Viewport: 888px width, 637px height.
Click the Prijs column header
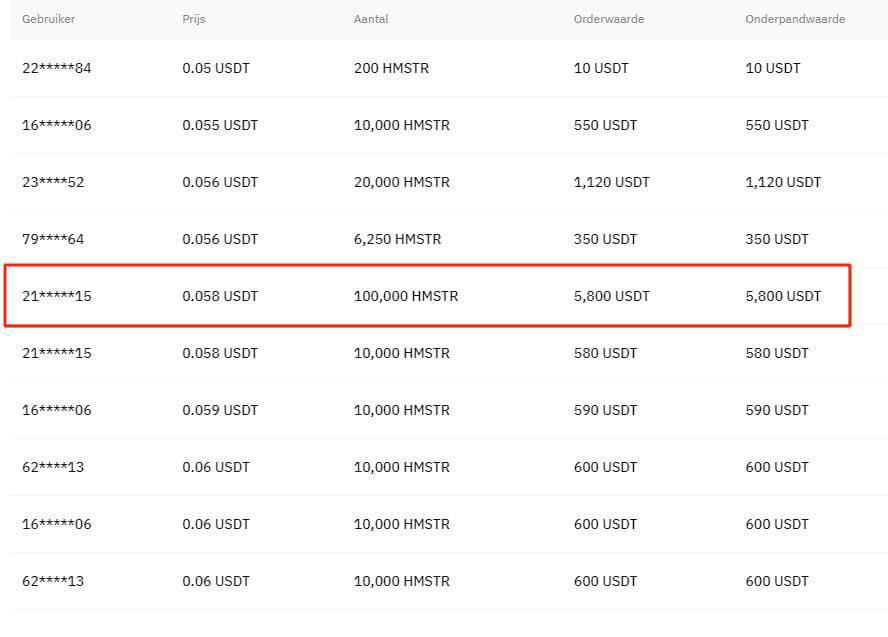coord(195,19)
